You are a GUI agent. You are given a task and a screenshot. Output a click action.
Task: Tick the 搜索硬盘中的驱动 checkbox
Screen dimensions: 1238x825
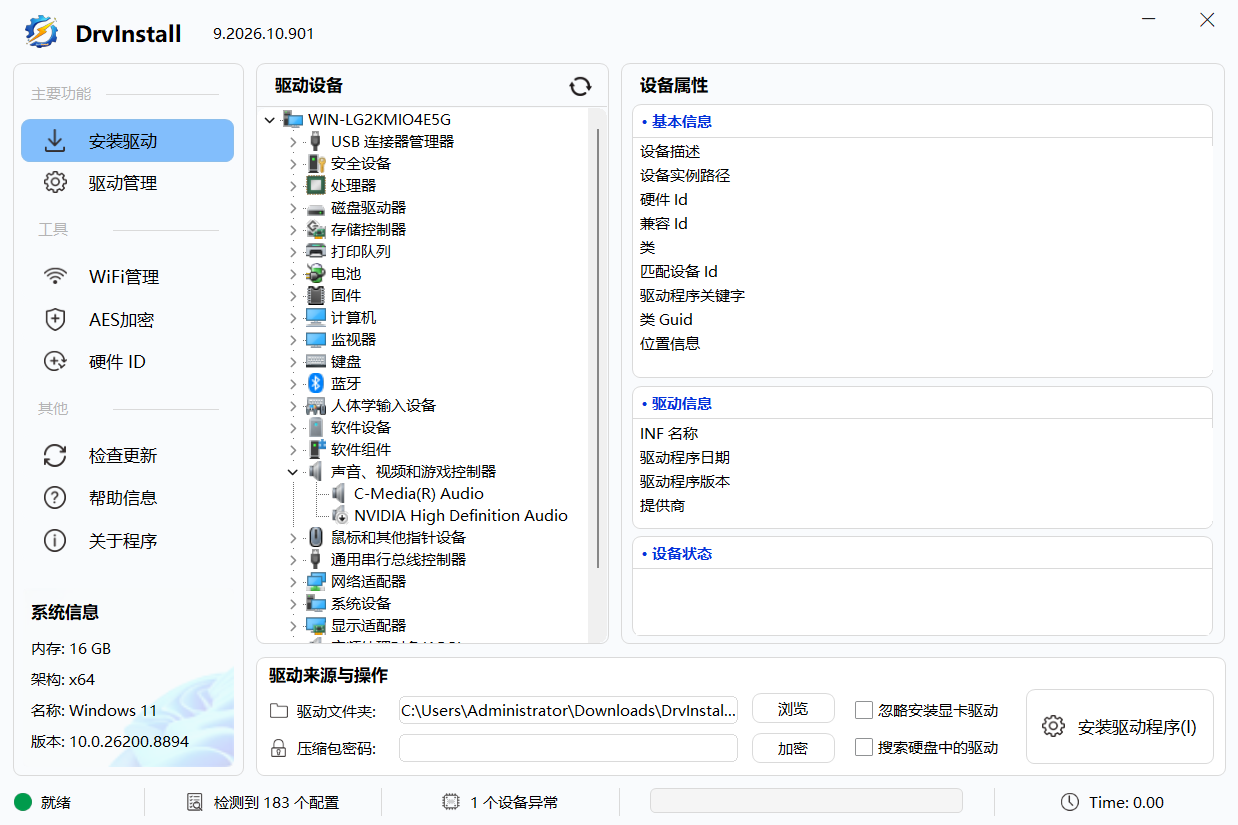(x=864, y=747)
